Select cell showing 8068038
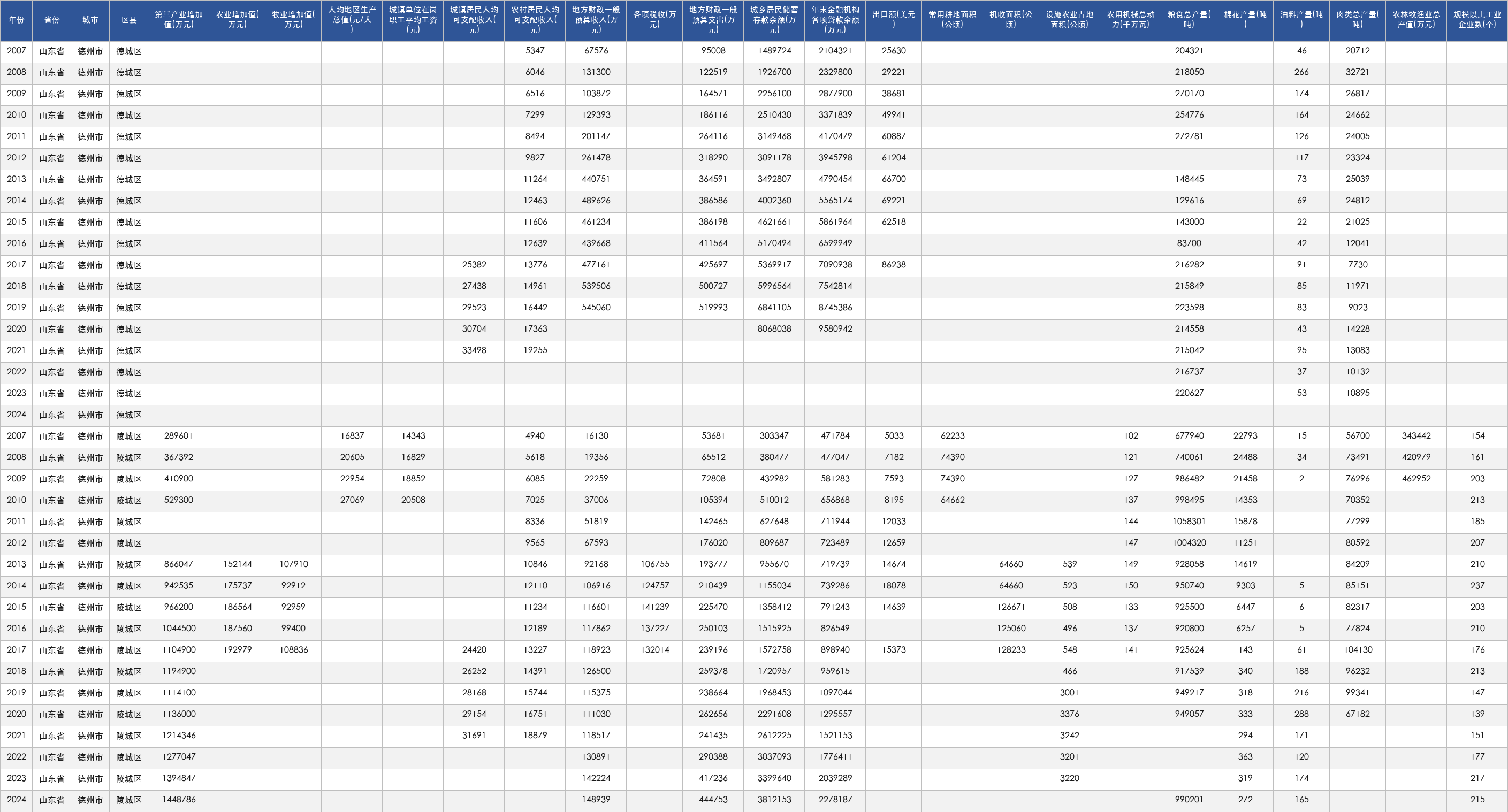The height and width of the screenshot is (812, 1508). click(774, 329)
